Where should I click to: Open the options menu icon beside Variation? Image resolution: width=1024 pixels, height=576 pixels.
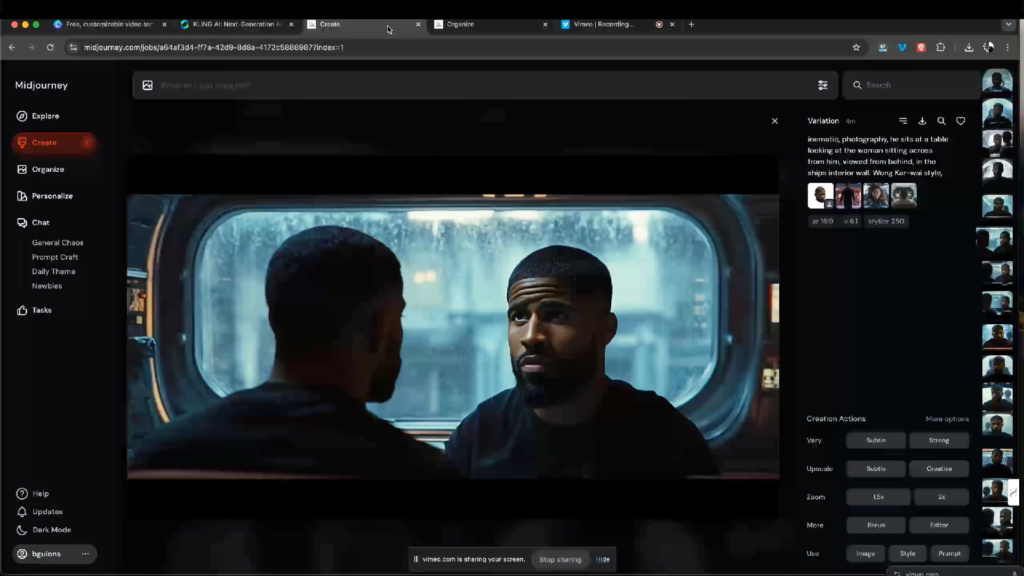[903, 121]
